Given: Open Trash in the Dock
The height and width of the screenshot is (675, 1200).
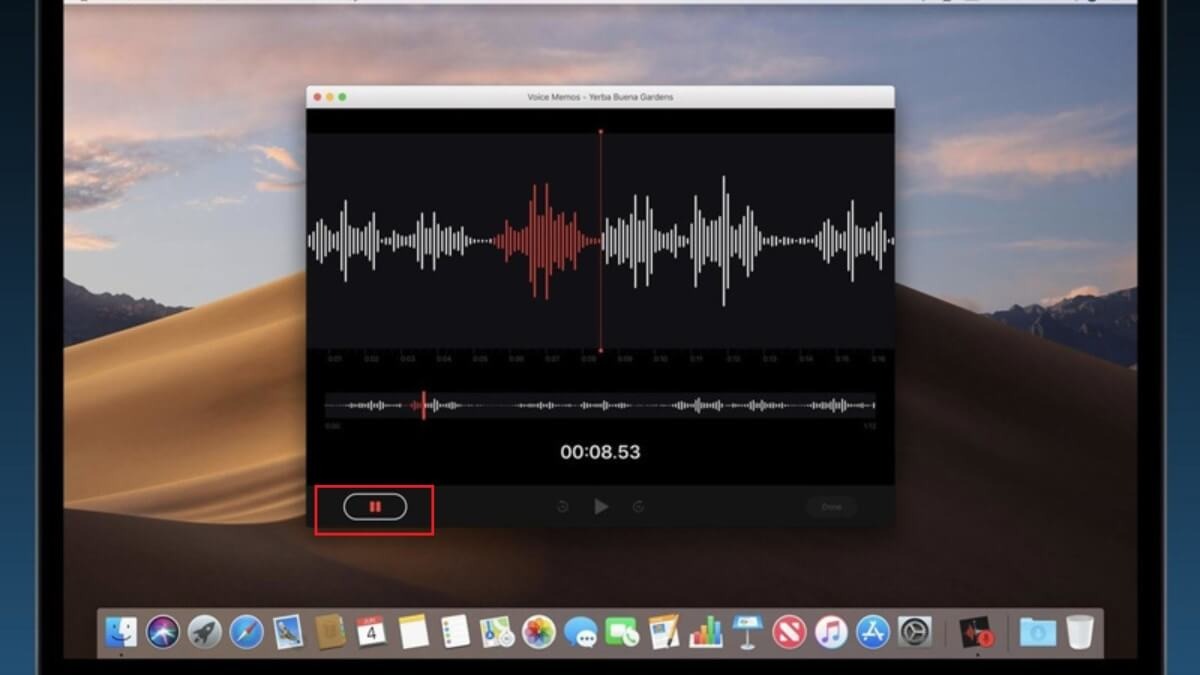Looking at the screenshot, I should coord(1080,631).
